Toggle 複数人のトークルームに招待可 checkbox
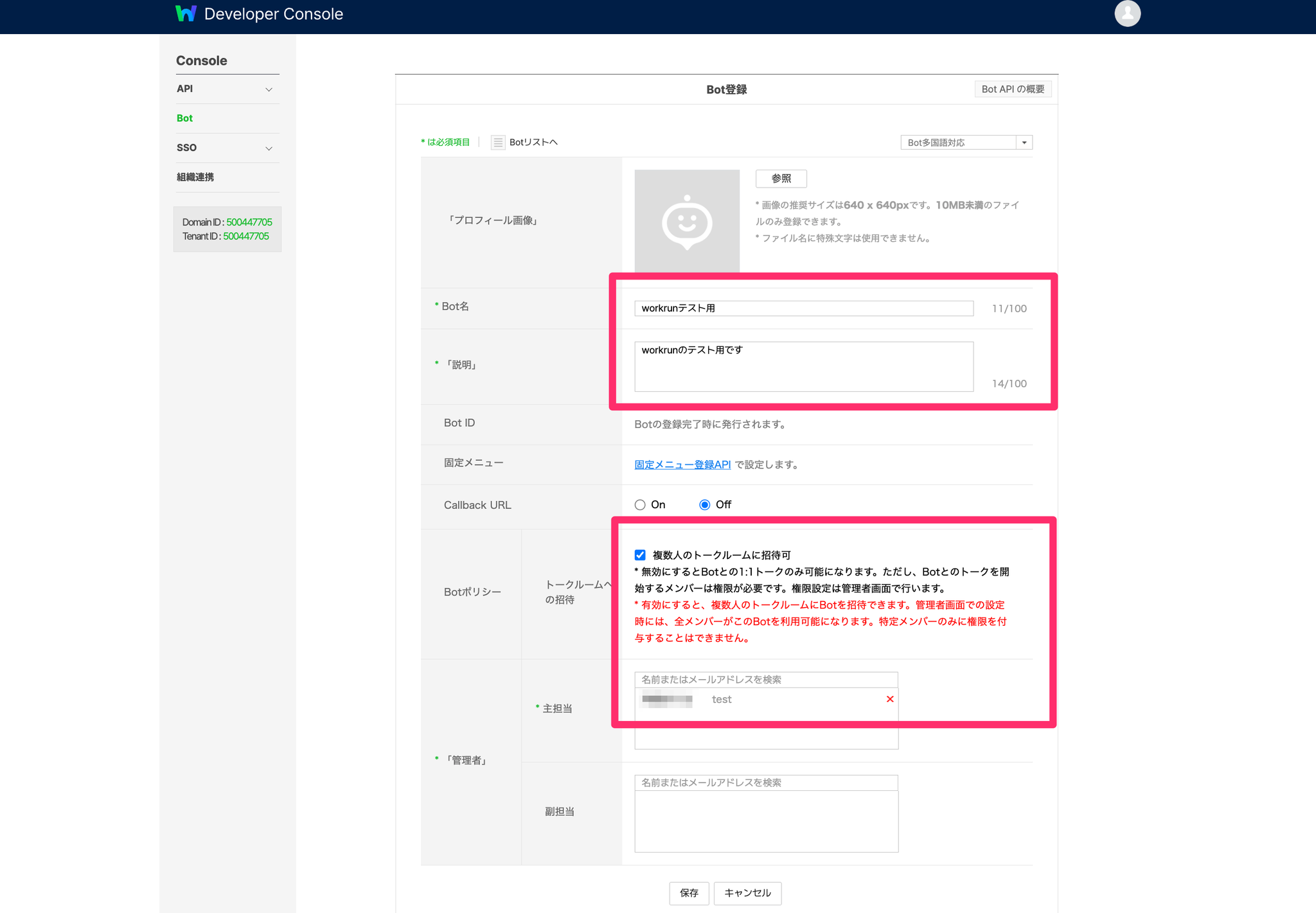The image size is (1316, 913). point(640,555)
